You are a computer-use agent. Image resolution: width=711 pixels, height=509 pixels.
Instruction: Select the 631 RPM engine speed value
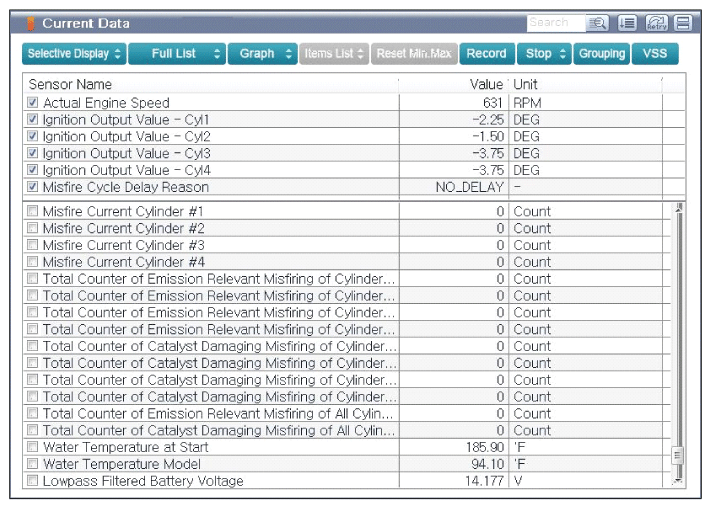(492, 103)
